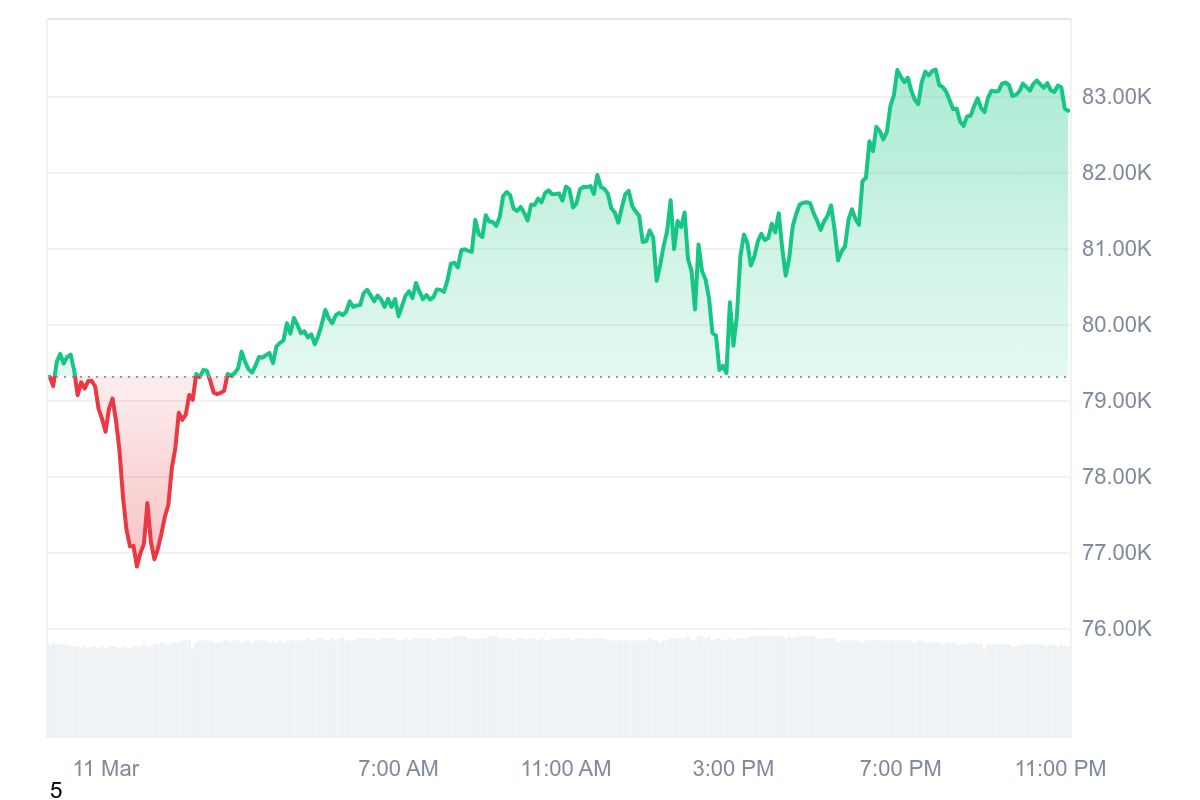
Task: Click the 11 Mar date label
Action: [106, 769]
